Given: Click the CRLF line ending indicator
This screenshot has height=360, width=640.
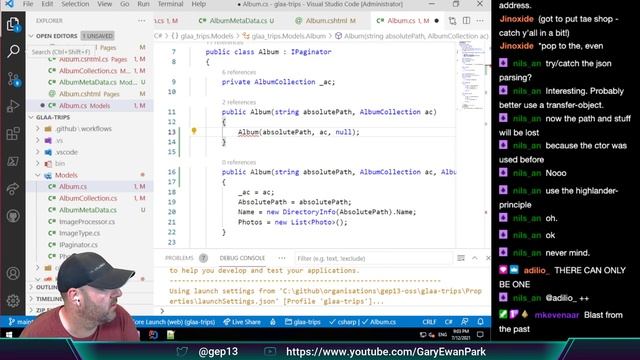Looking at the screenshot, I should click(429, 322).
